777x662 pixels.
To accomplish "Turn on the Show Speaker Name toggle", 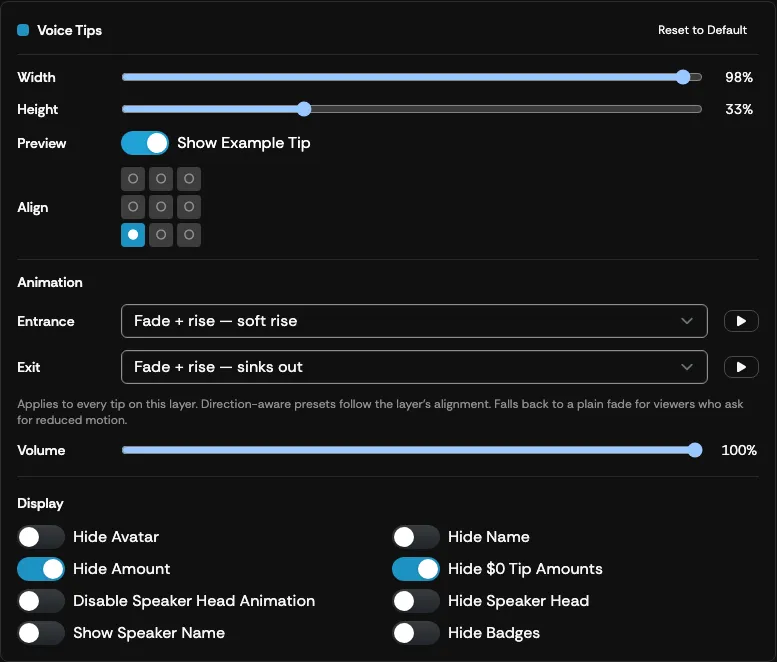I will (x=41, y=633).
